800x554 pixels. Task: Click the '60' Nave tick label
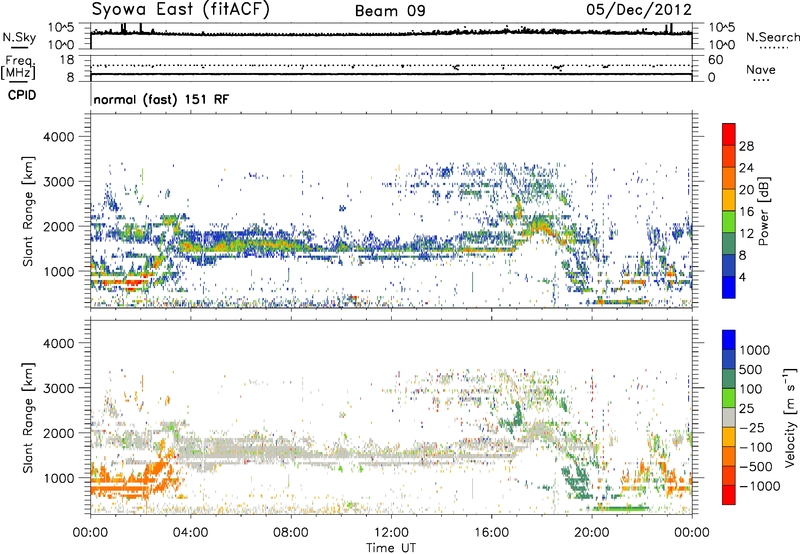[715, 60]
